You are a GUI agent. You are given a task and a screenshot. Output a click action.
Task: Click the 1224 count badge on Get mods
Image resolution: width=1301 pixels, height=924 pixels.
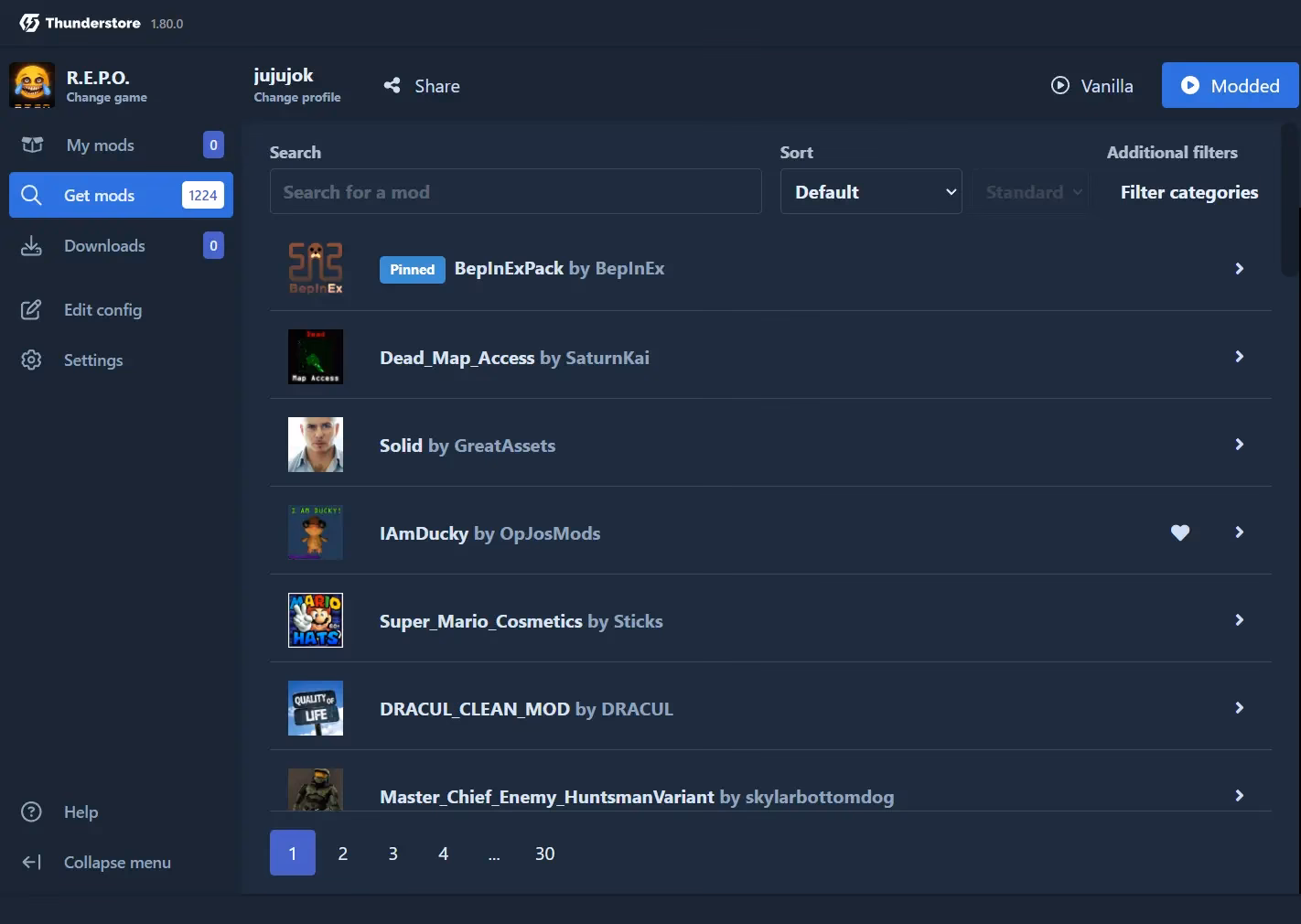coord(203,195)
